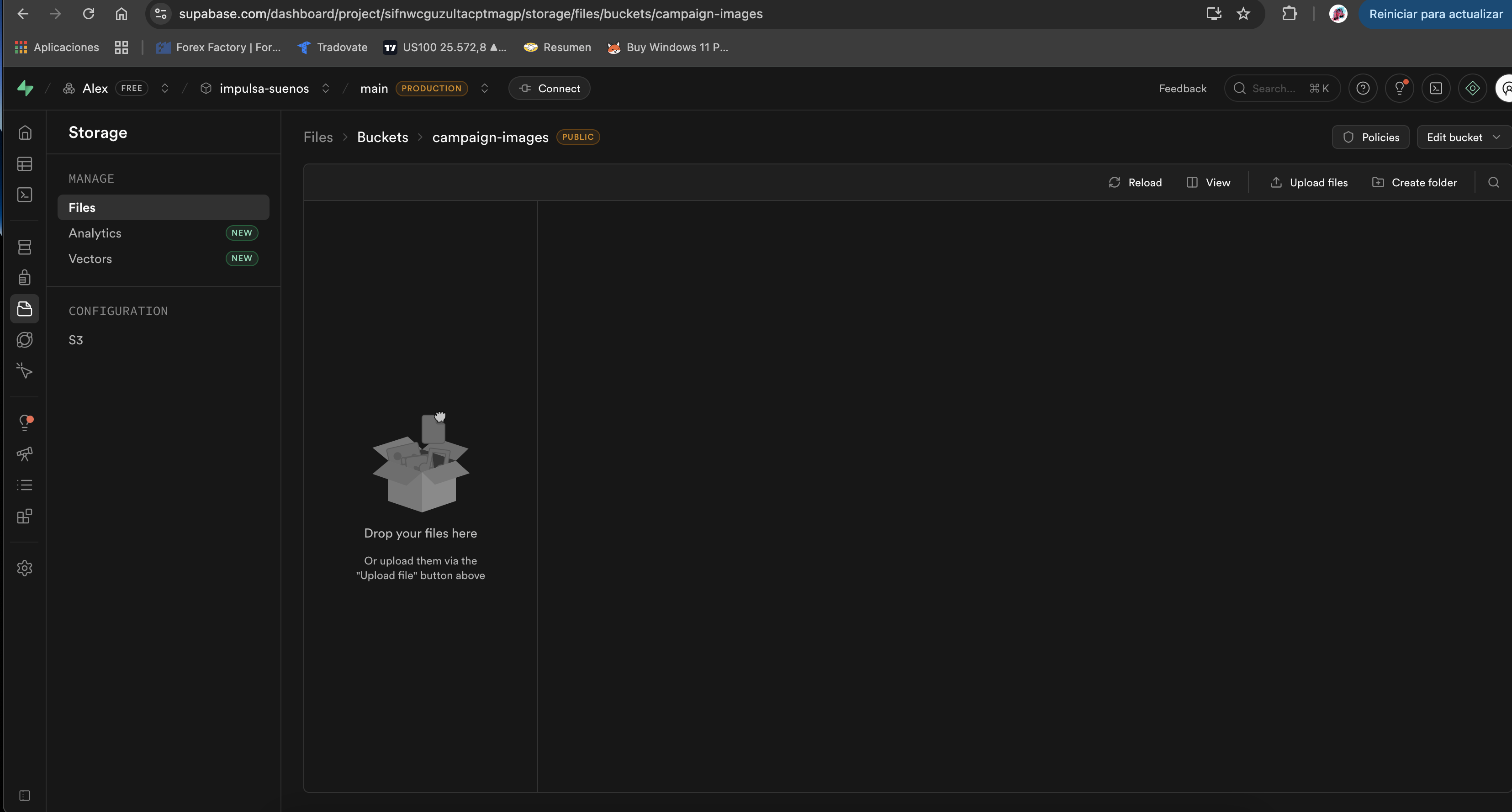The image size is (1512, 812).
Task: Click the Upload files button
Action: 1309,183
